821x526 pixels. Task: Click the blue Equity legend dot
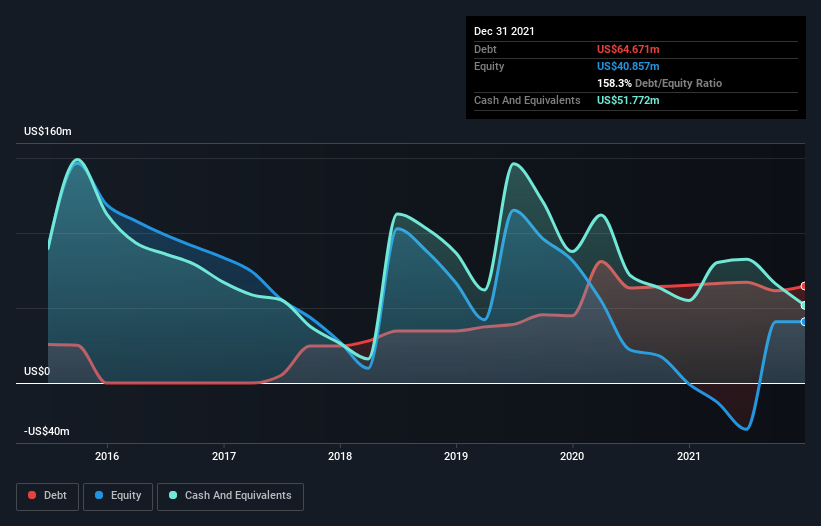coord(99,495)
